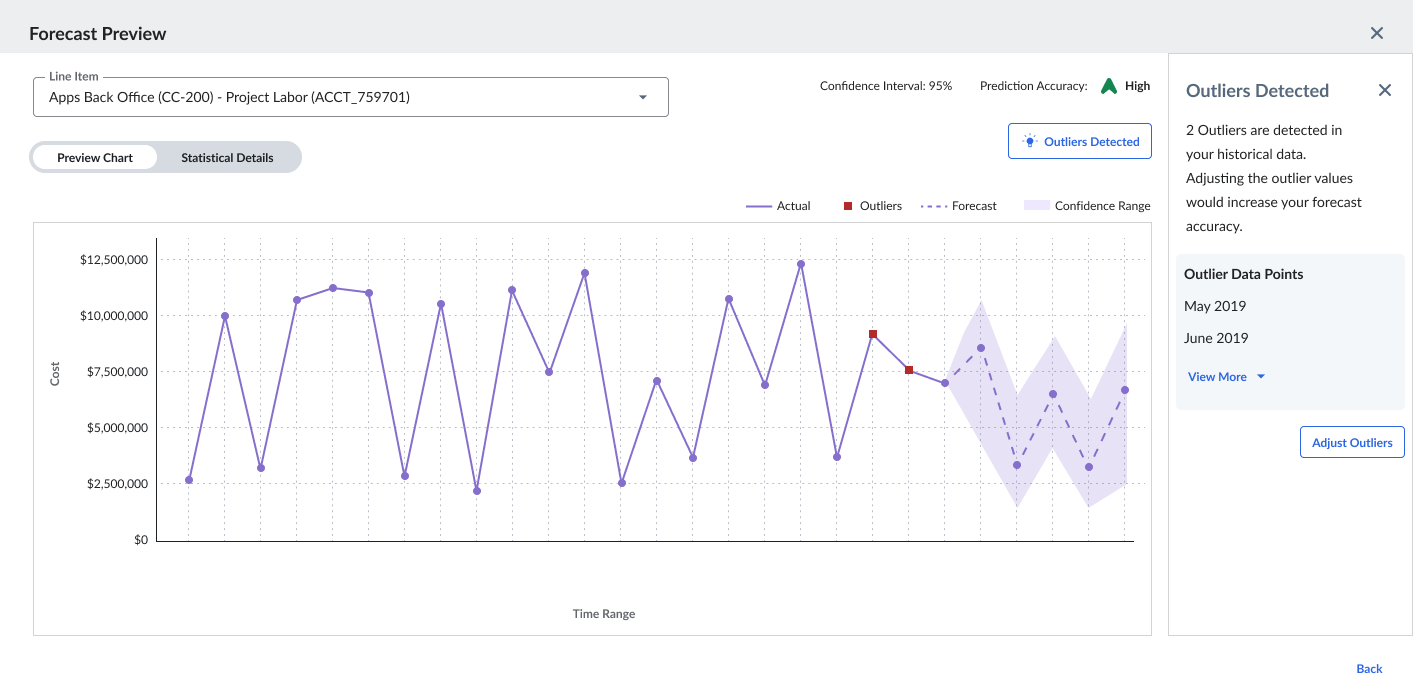Click the Line Item field showing Apps Back Office
Viewport: 1413px width, 700px height.
(x=330, y=98)
